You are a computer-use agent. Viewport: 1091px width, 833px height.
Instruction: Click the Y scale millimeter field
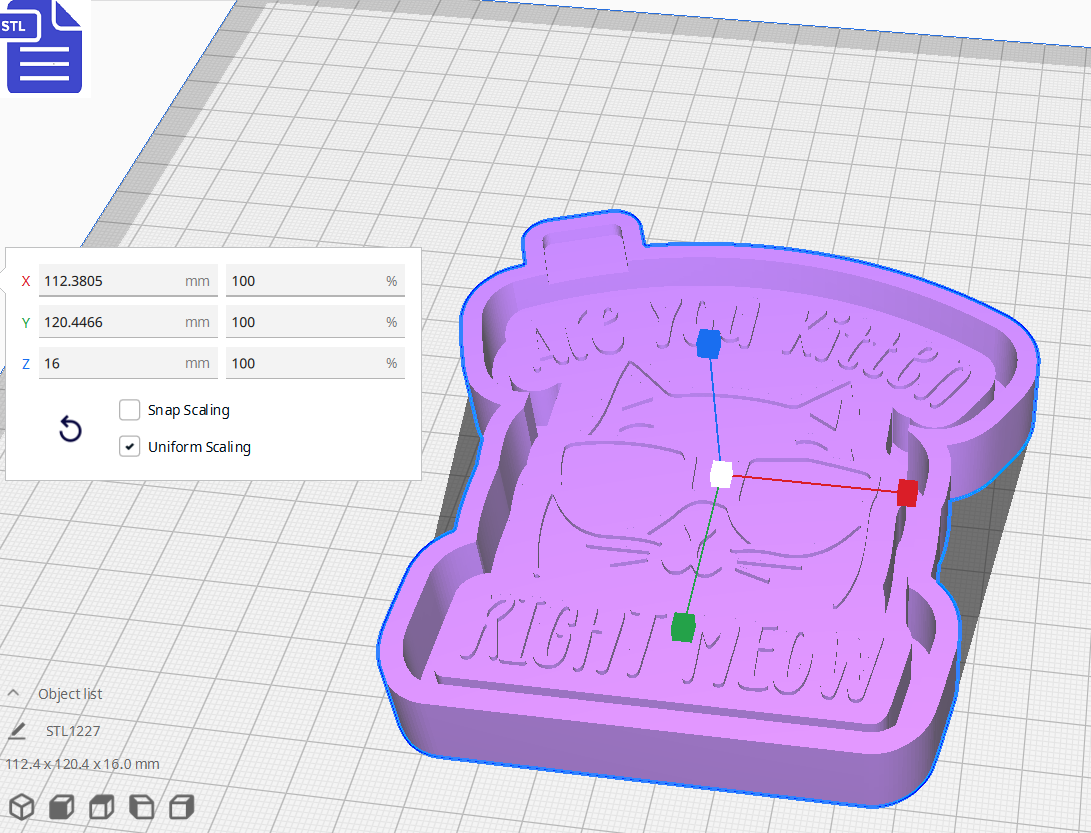(x=128, y=322)
